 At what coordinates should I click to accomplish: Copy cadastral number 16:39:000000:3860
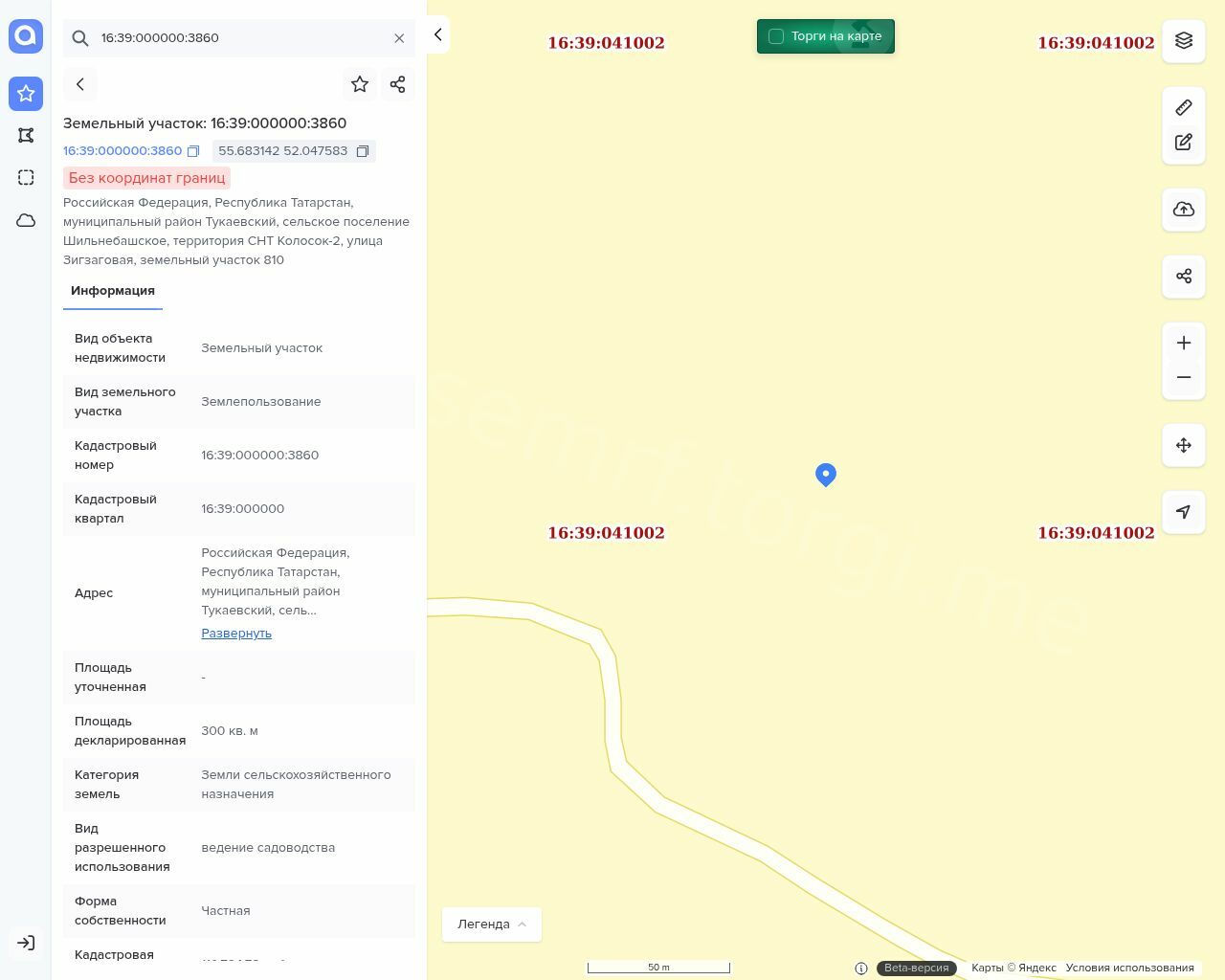pyautogui.click(x=193, y=151)
